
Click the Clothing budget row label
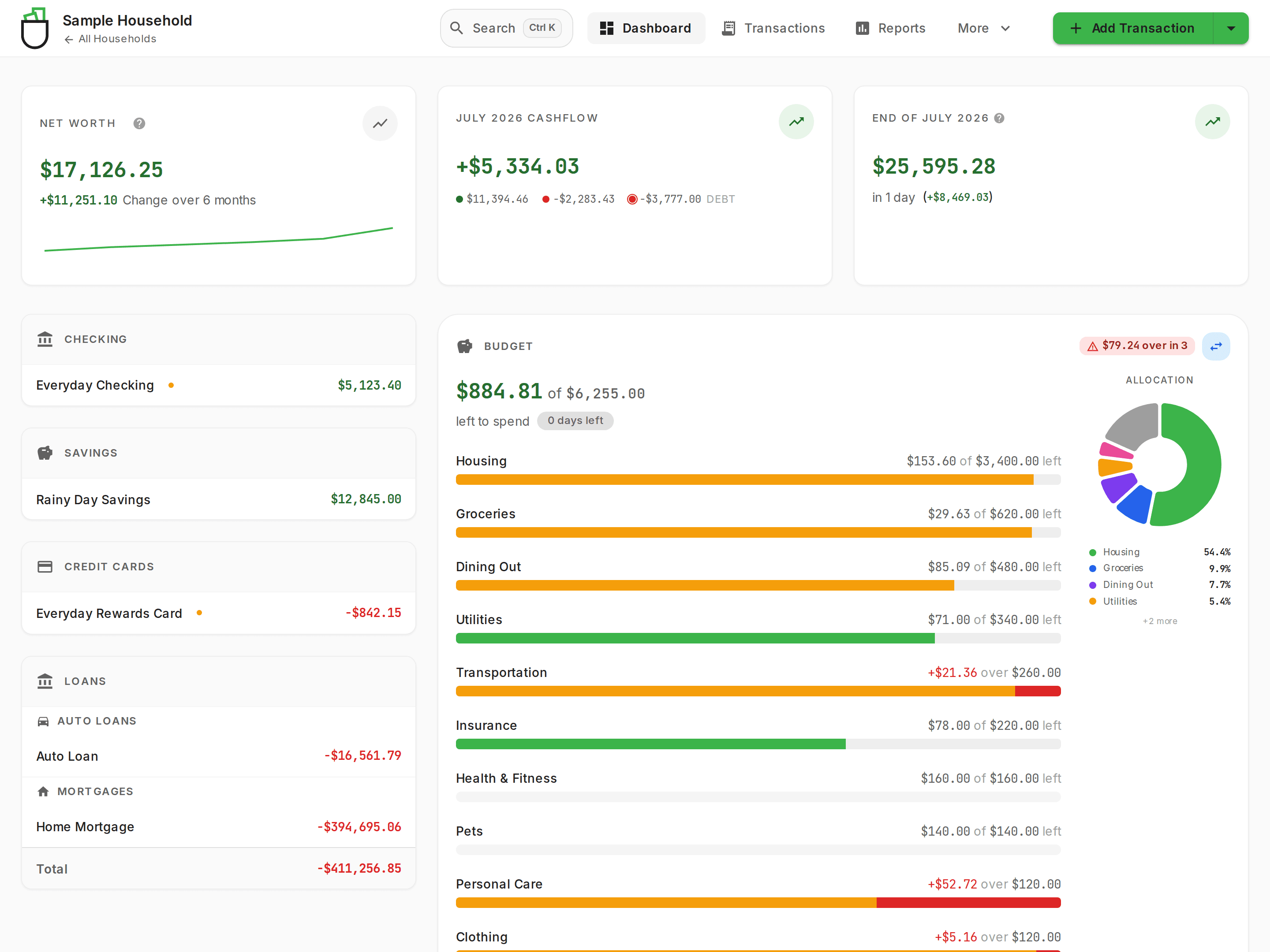[x=482, y=937]
